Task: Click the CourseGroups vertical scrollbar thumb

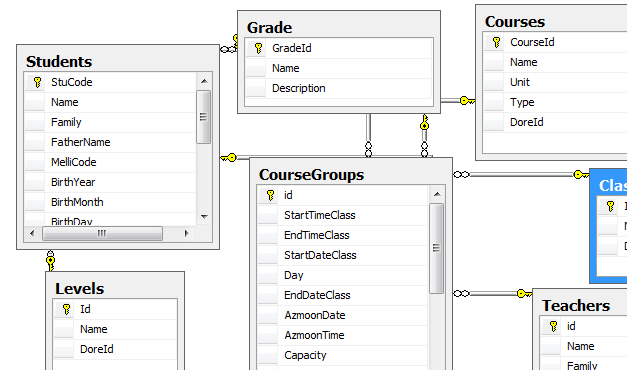Action: tap(436, 248)
